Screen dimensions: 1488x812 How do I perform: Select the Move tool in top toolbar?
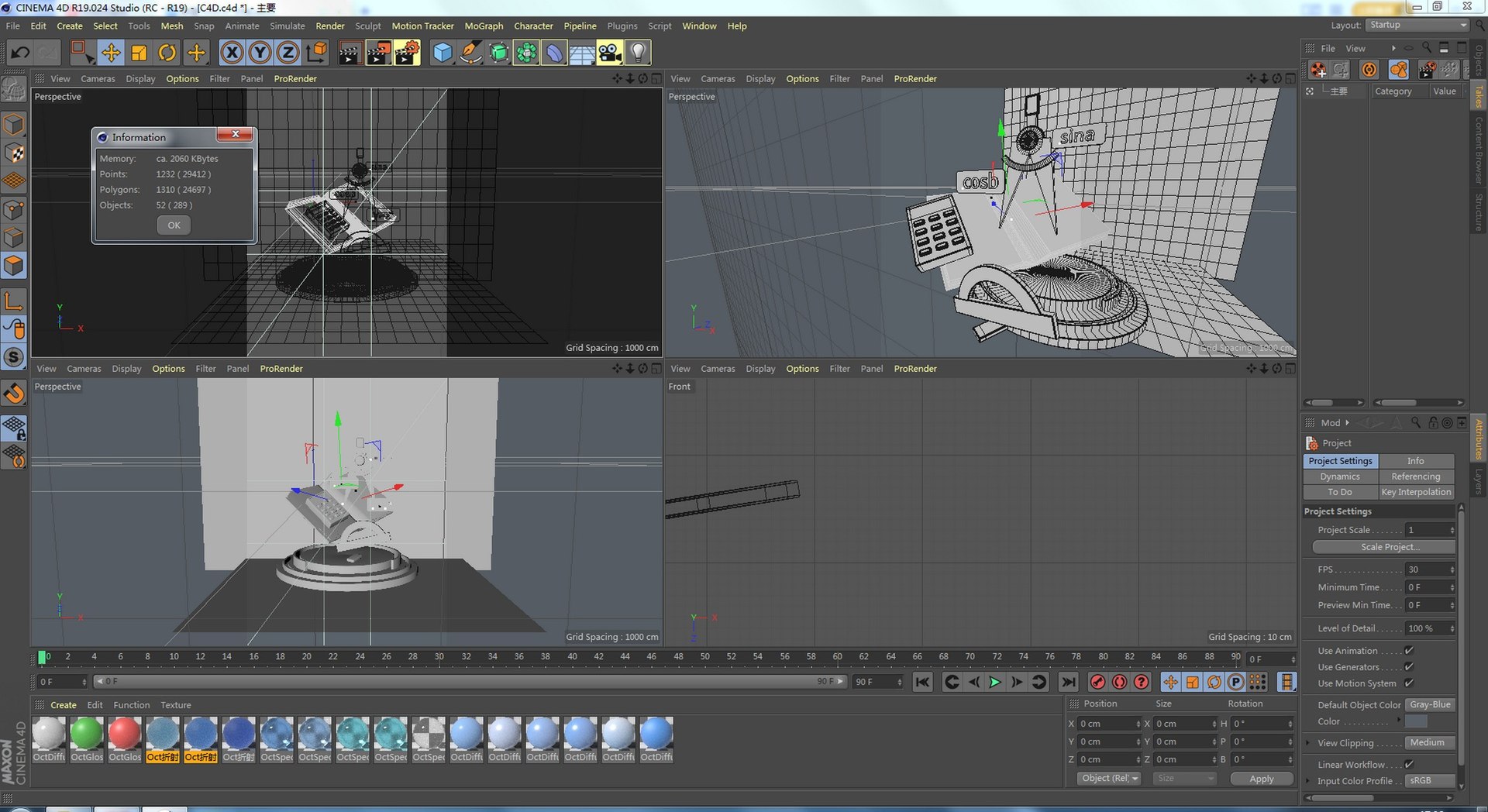[111, 53]
